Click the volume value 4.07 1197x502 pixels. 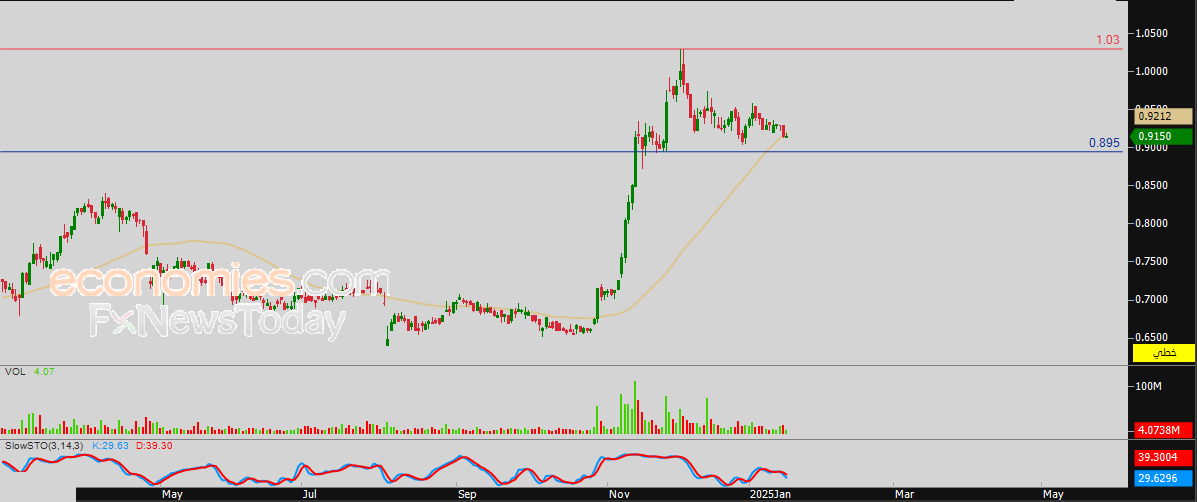42,372
